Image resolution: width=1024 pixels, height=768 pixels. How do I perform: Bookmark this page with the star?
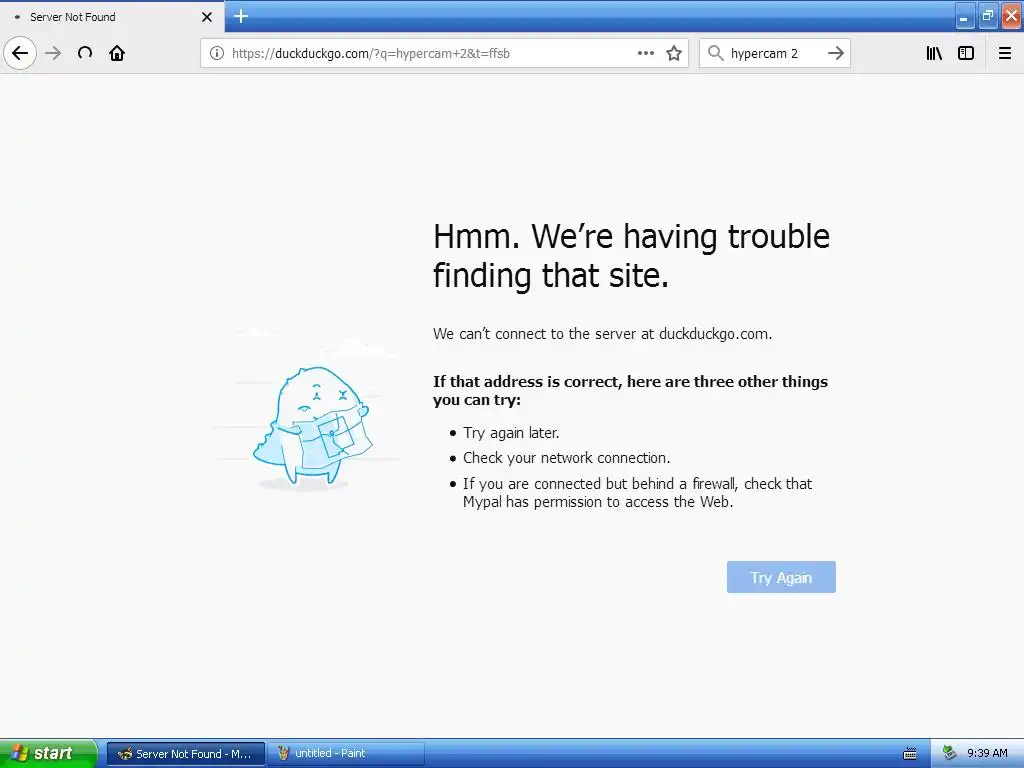point(674,54)
